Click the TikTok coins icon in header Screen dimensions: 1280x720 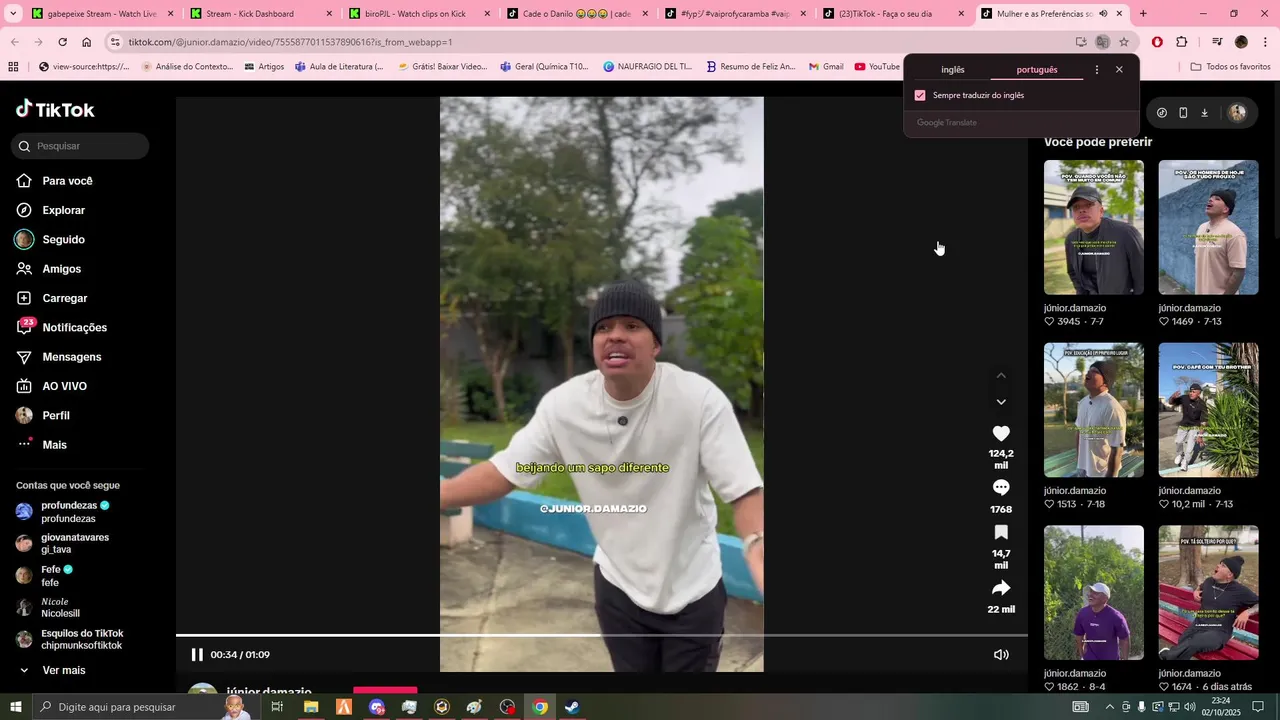click(1161, 113)
